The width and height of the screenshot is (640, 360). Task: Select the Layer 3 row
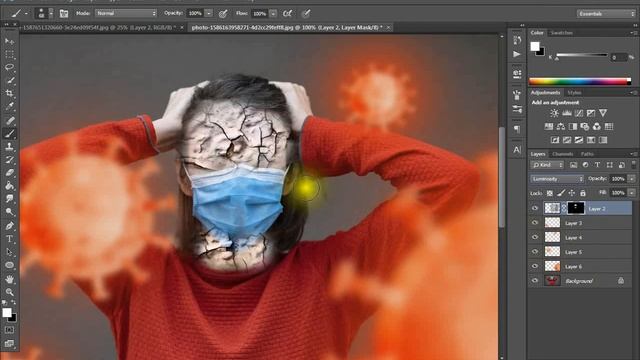[x=581, y=223]
